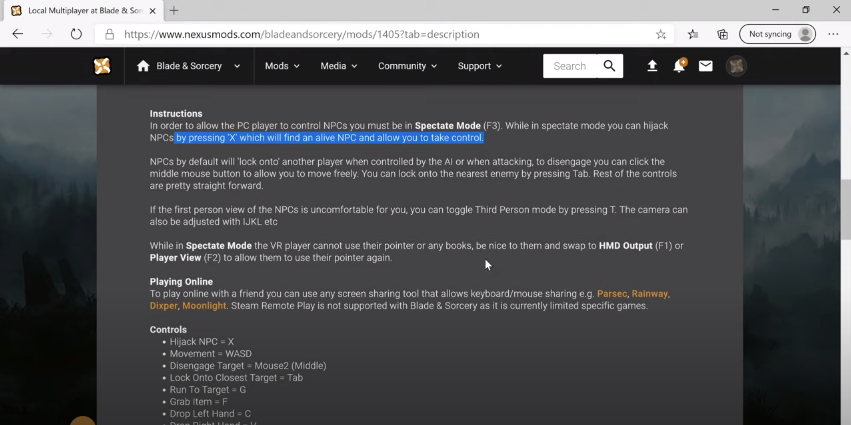Open the user avatar menu

point(736,66)
